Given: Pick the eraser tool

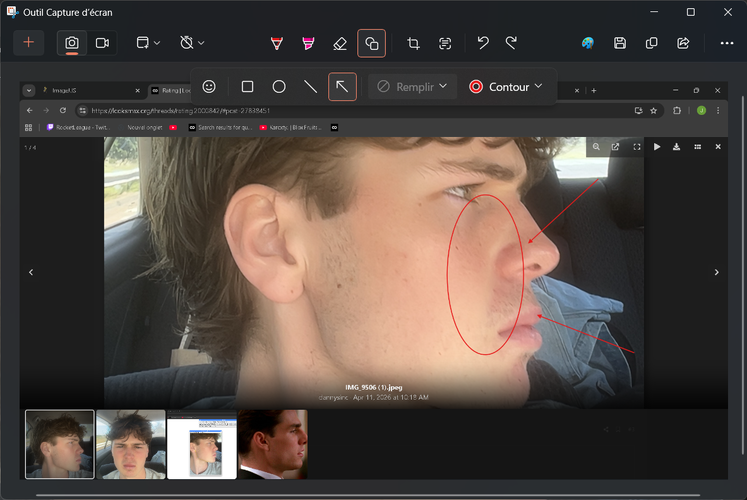Looking at the screenshot, I should click(340, 43).
